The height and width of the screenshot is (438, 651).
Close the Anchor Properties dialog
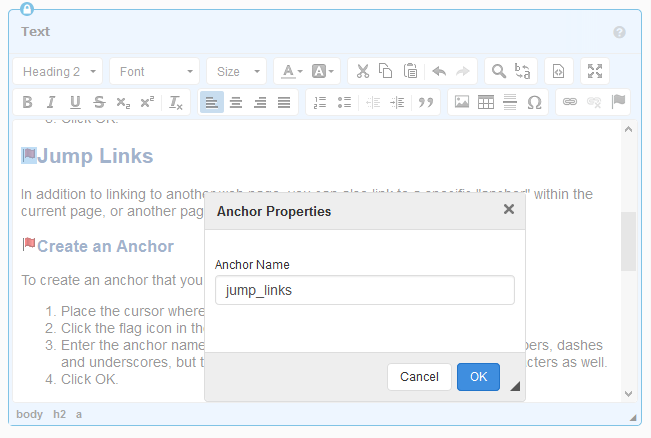click(508, 210)
